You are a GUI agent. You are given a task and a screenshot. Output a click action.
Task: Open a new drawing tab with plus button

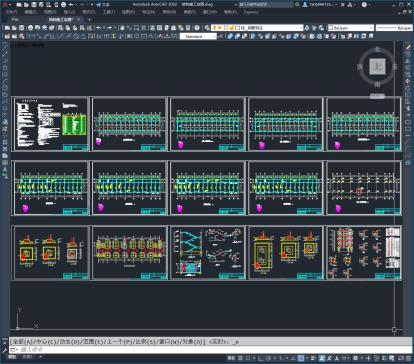(89, 20)
